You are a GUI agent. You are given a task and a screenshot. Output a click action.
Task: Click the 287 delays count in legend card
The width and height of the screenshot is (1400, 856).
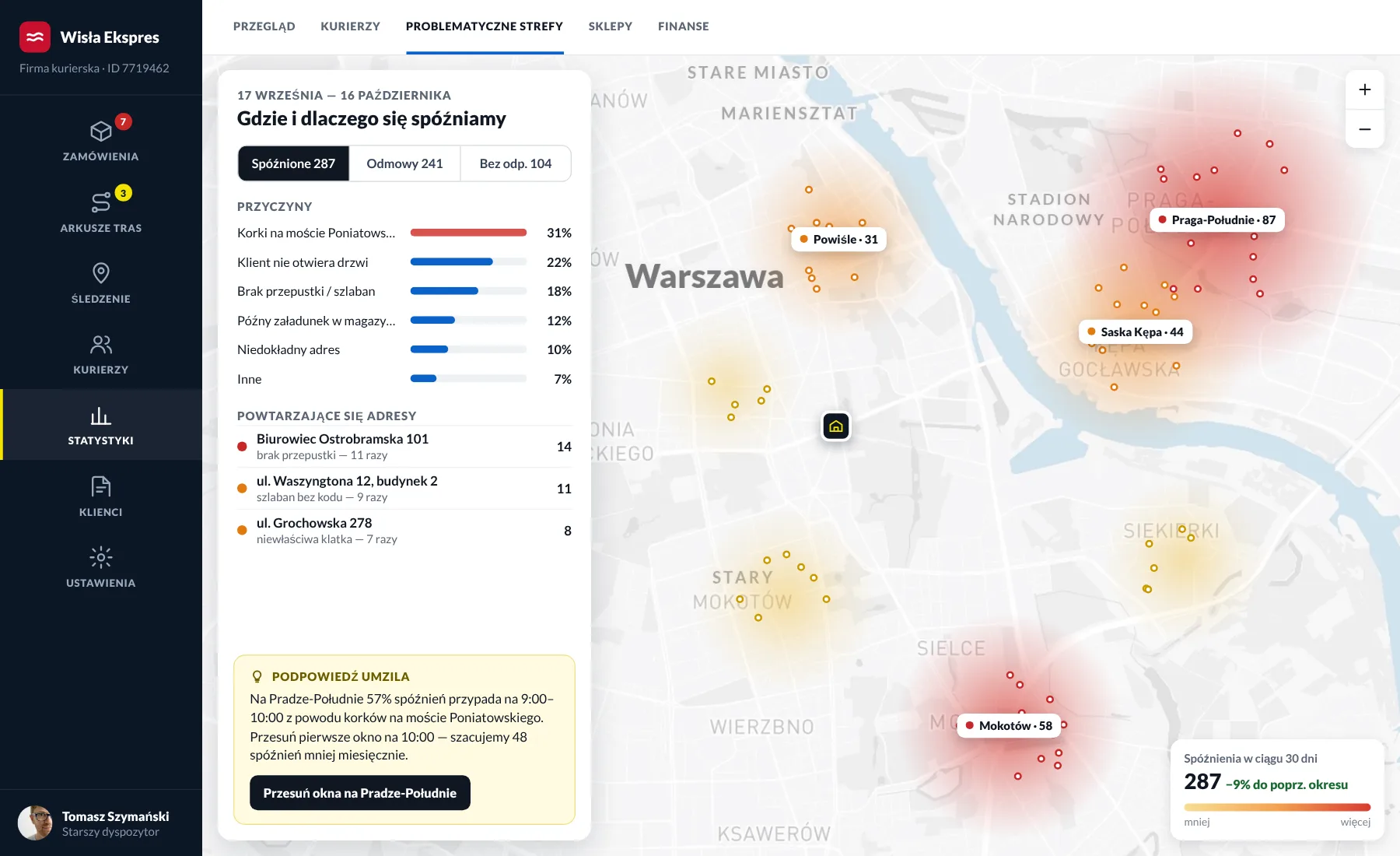1202,782
